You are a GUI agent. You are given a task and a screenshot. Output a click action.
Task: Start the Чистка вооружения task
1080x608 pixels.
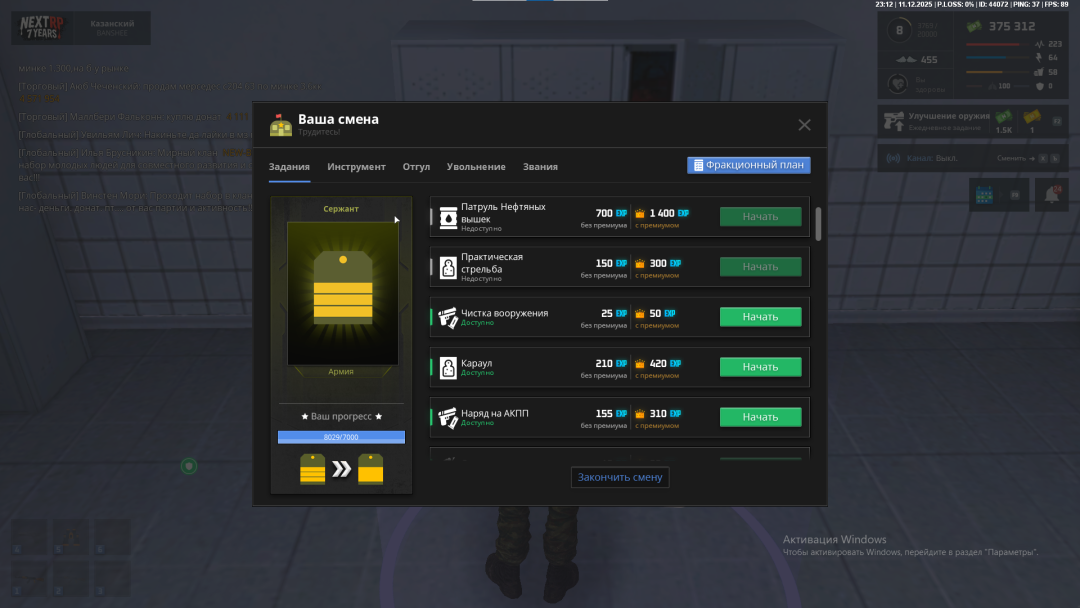coord(760,317)
